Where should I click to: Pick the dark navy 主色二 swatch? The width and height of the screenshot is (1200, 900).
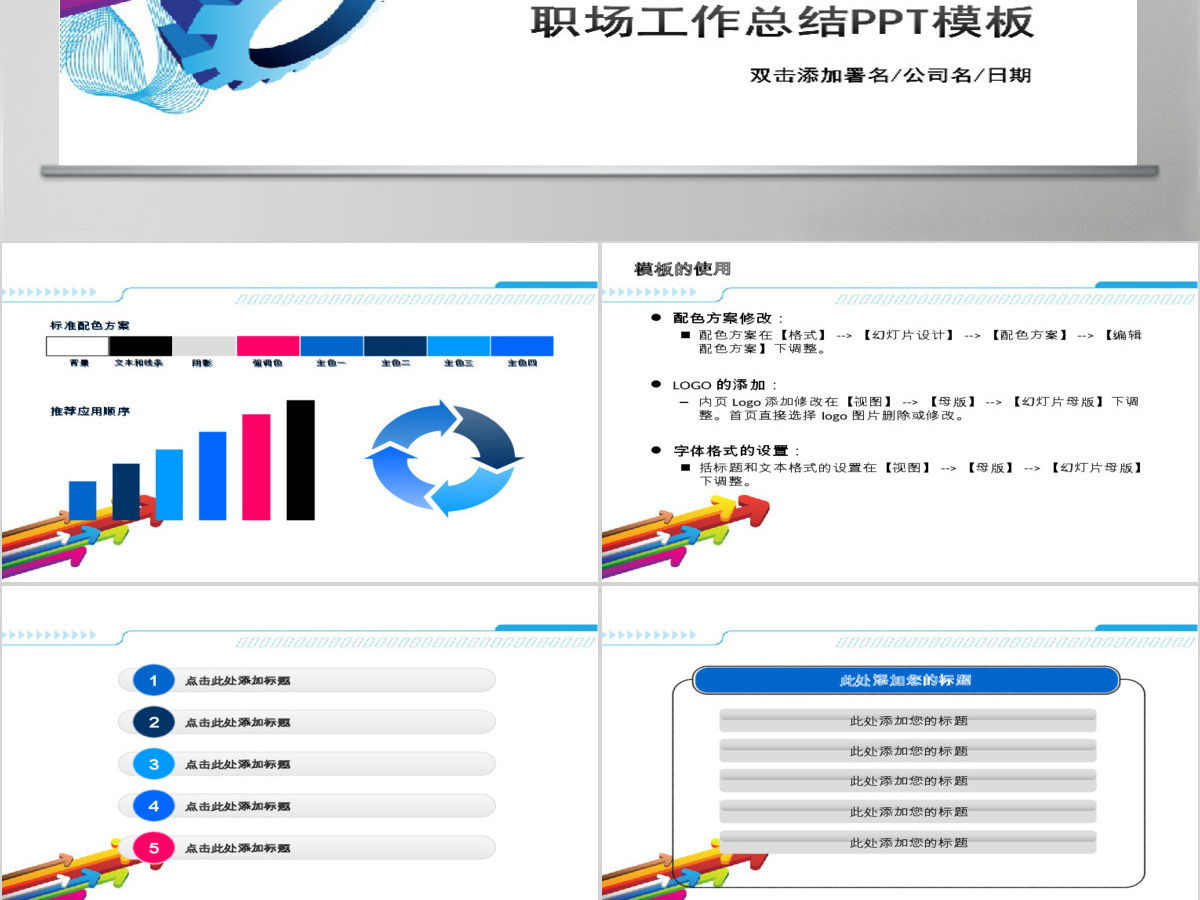coord(395,346)
